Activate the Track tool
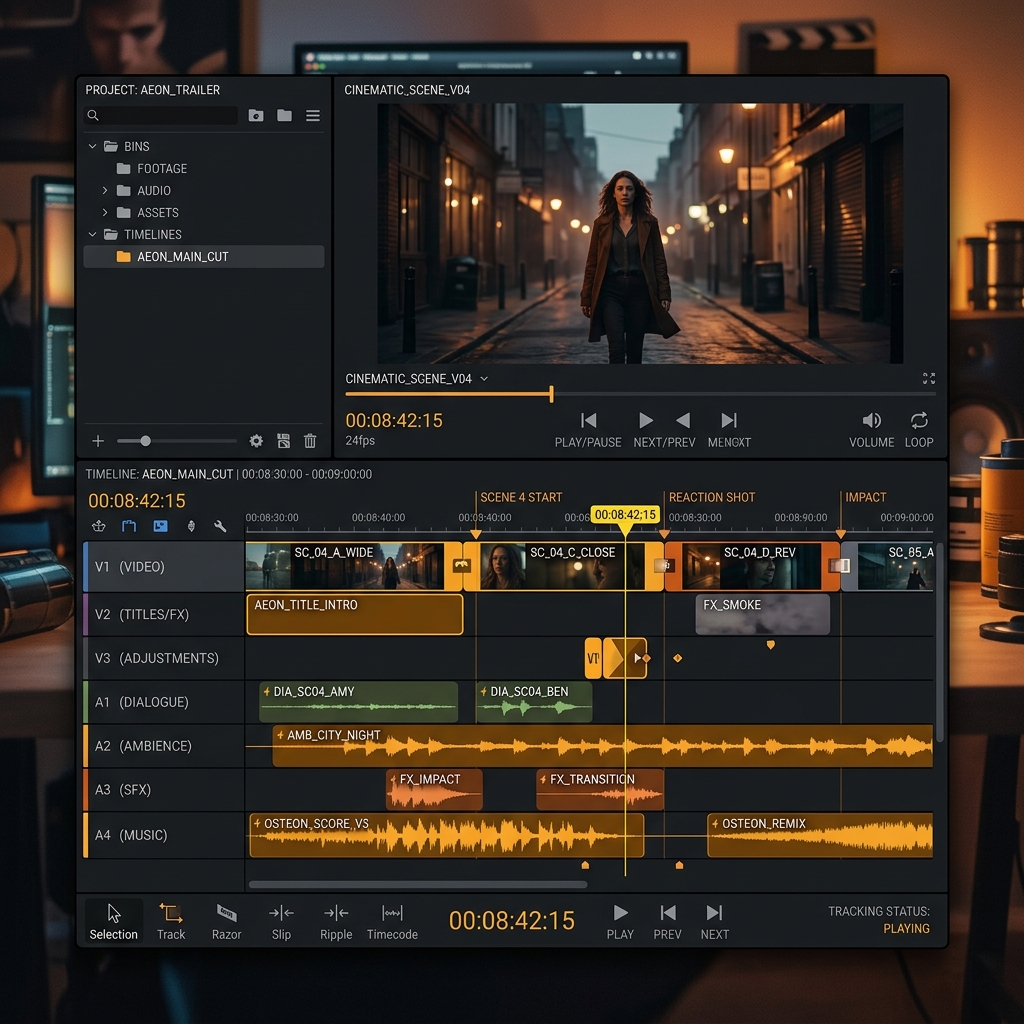 [171, 921]
